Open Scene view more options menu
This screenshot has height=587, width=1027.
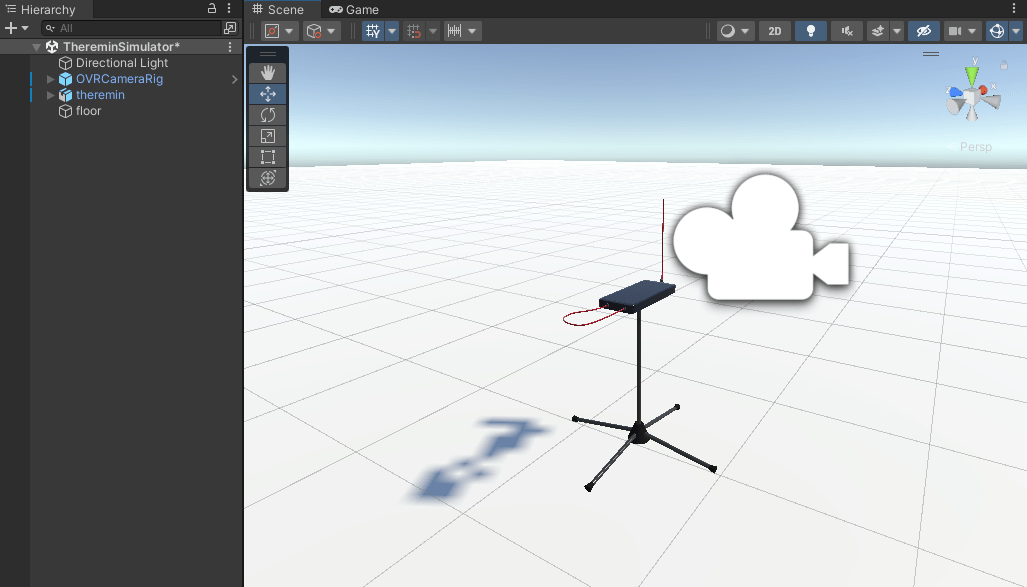[x=1015, y=9]
